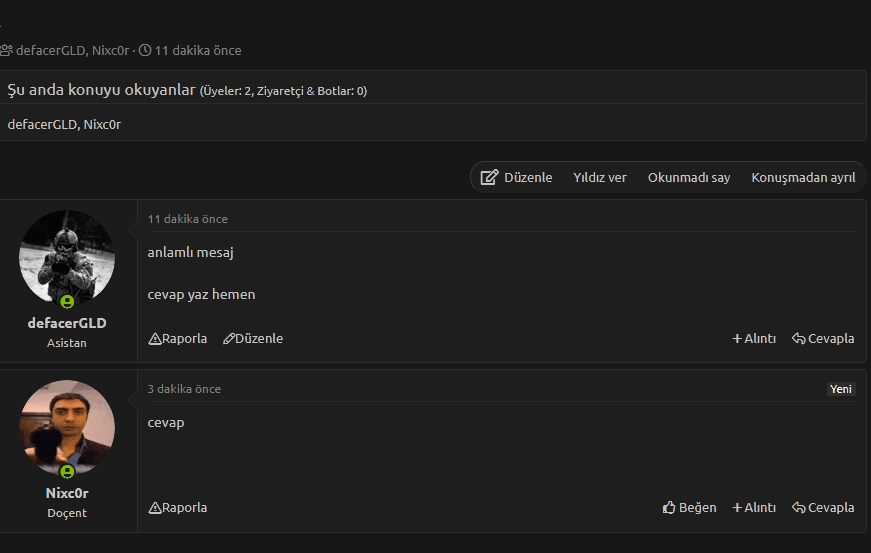This screenshot has width=871, height=553.
Task: Quote Nixc0r's reply with Alıntı
Action: pos(754,508)
